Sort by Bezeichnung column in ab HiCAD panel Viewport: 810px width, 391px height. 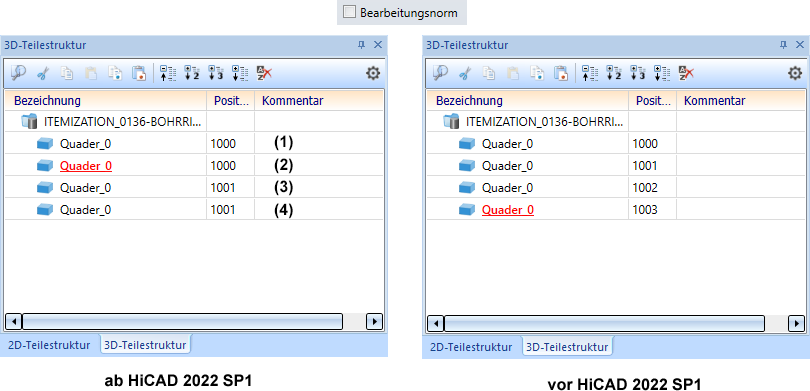pyautogui.click(x=106, y=100)
